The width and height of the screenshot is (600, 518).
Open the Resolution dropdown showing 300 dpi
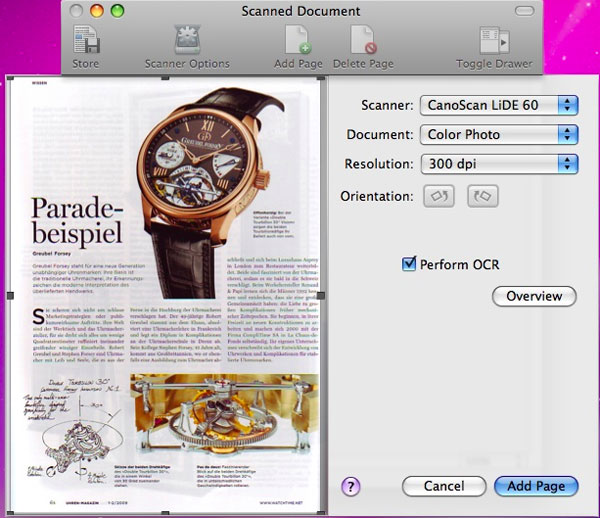click(x=499, y=164)
